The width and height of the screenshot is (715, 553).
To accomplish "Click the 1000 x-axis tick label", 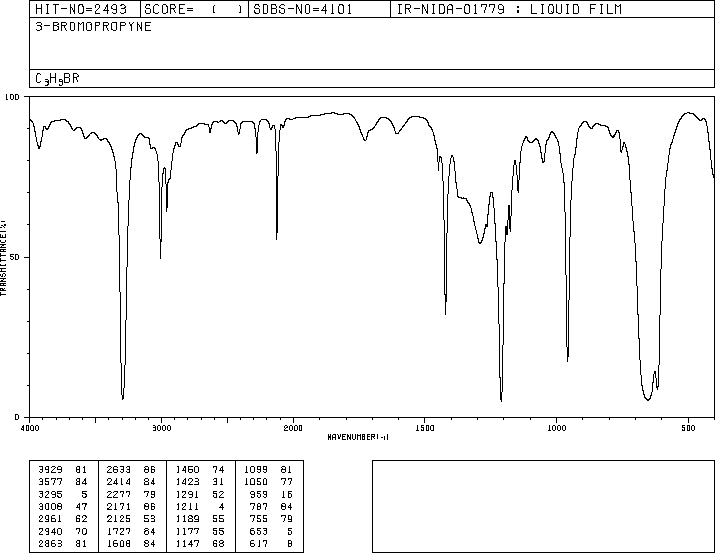I will pos(556,428).
